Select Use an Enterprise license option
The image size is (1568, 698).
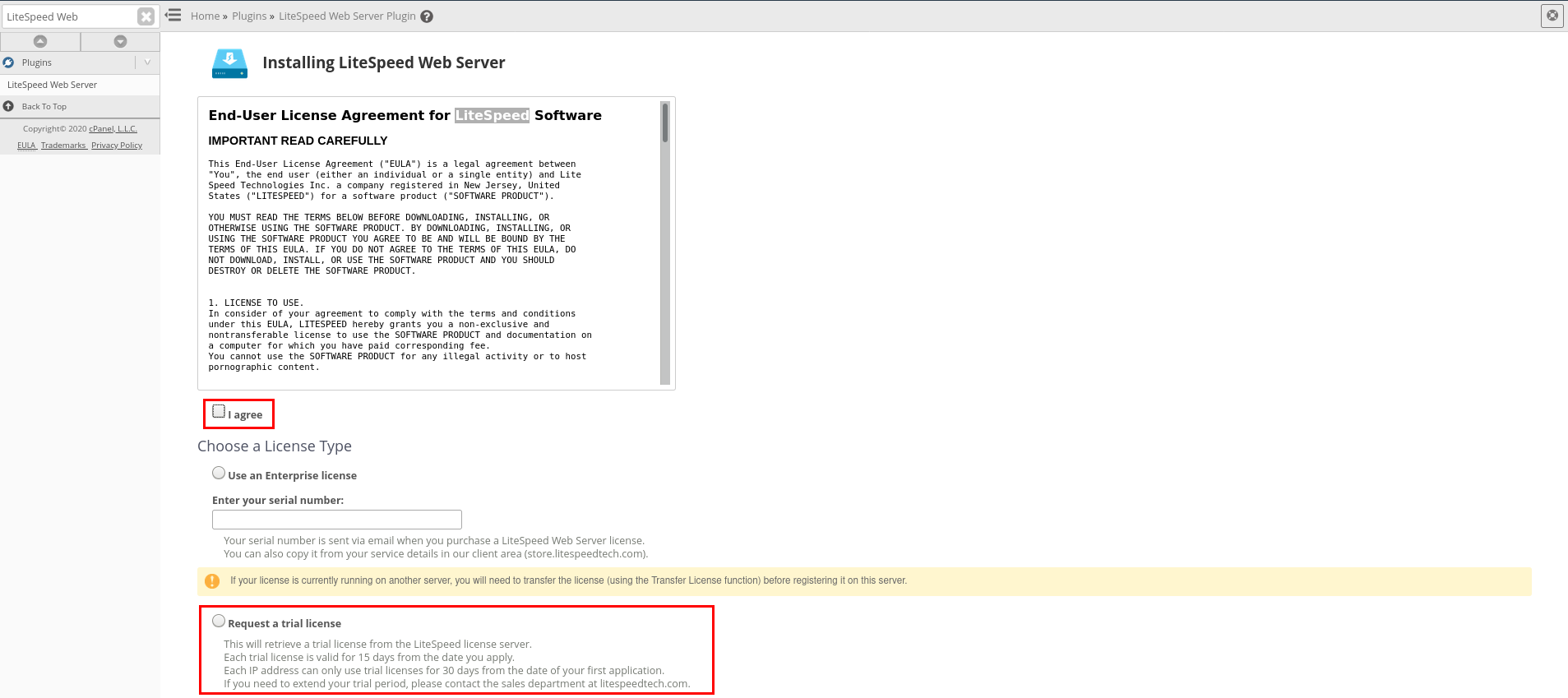click(219, 473)
